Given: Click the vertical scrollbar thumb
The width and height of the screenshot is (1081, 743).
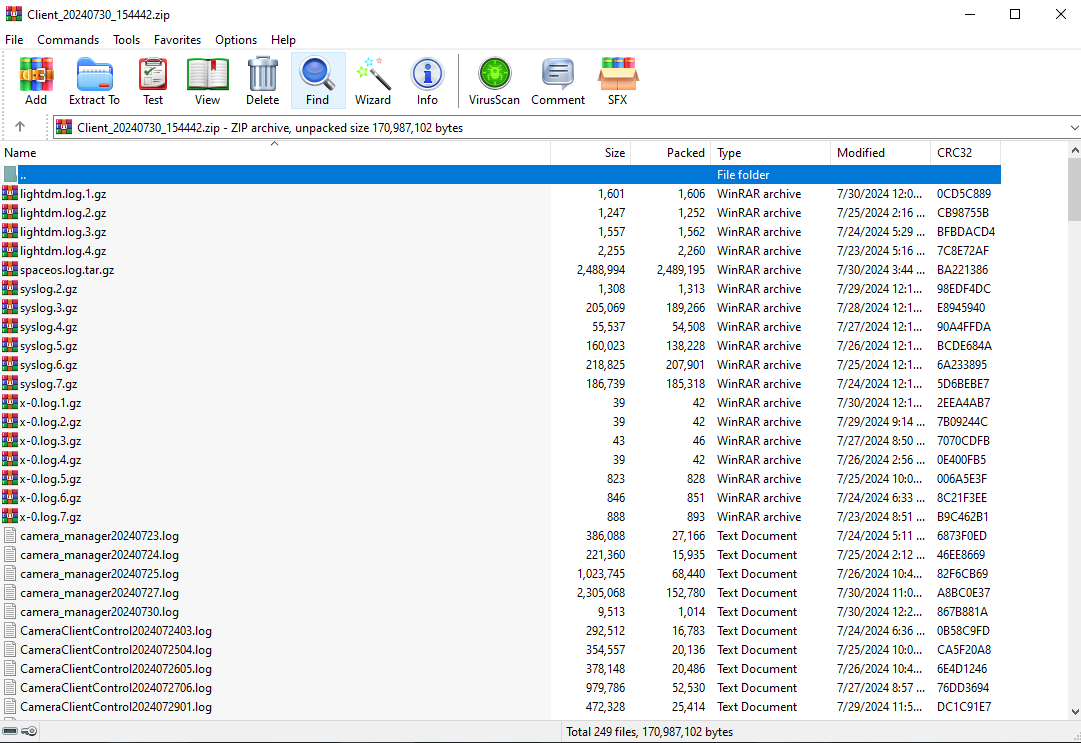Looking at the screenshot, I should tap(1074, 189).
